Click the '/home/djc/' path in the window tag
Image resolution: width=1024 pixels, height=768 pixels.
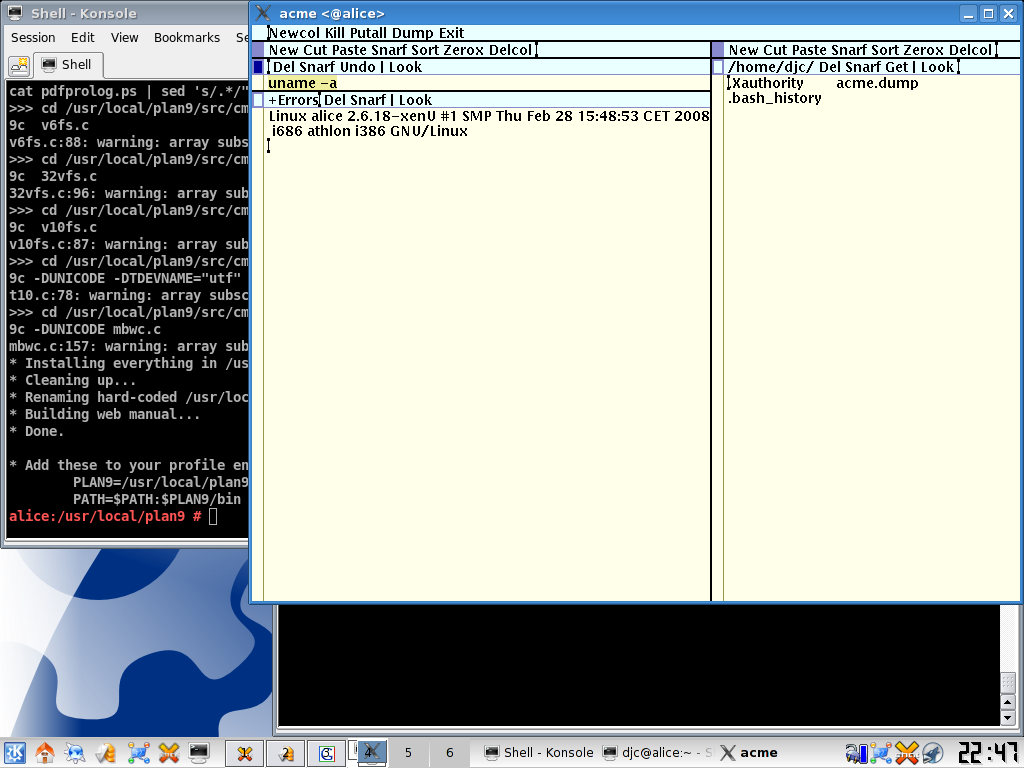771,67
